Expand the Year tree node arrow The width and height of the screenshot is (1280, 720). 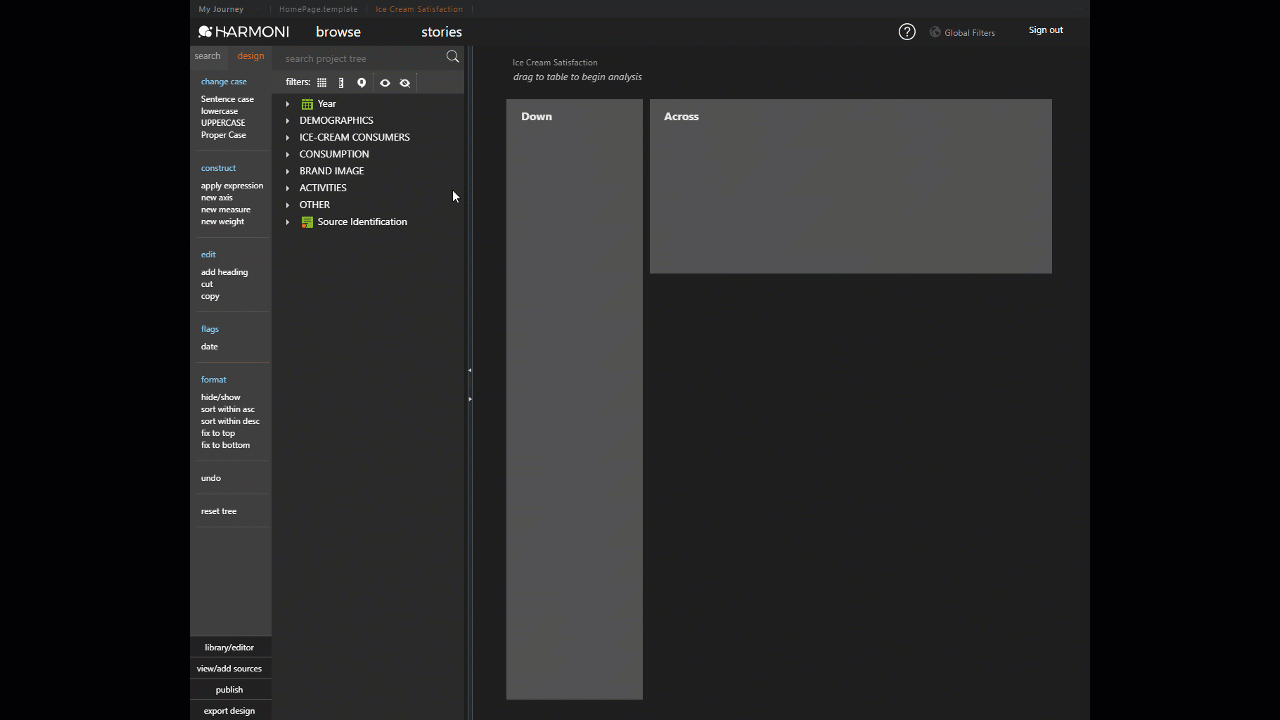[x=287, y=104]
